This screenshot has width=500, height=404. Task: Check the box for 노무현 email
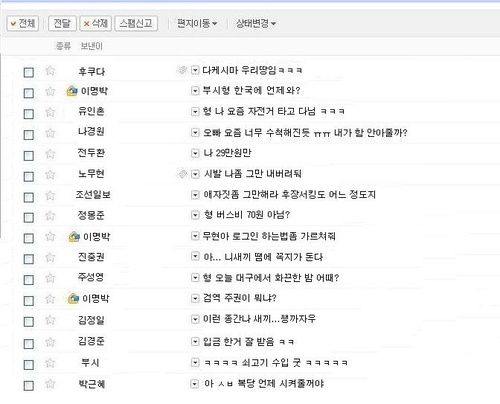coord(29,176)
